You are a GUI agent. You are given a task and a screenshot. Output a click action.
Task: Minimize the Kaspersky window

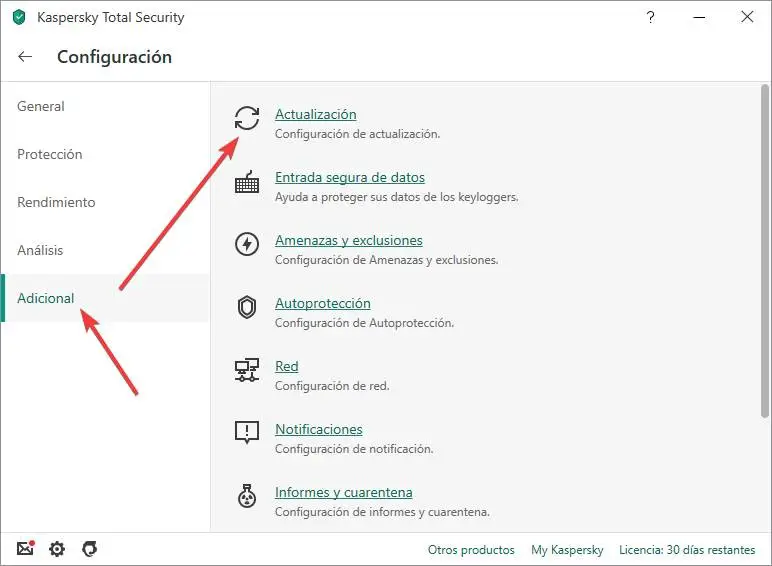(699, 17)
